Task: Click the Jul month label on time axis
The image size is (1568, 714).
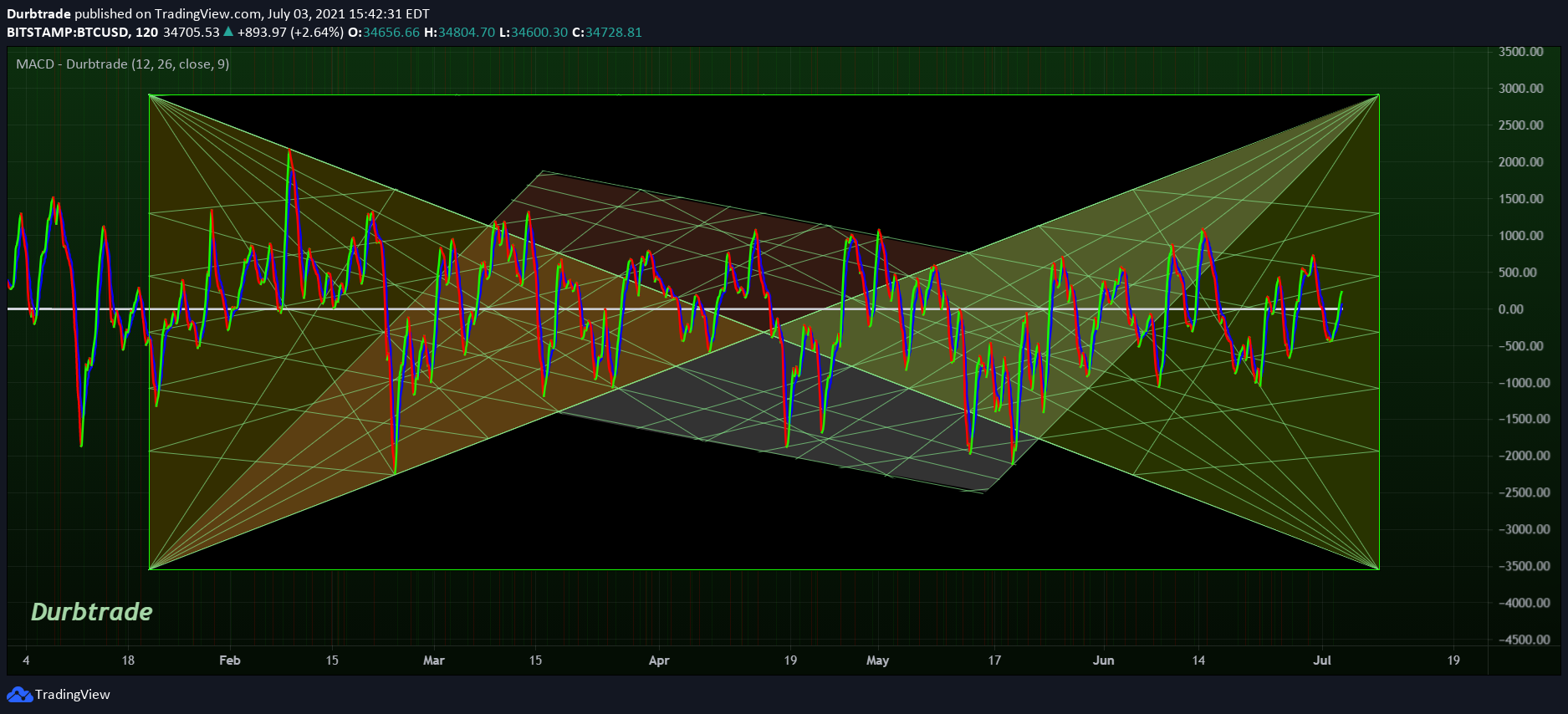Action: coord(1322,660)
